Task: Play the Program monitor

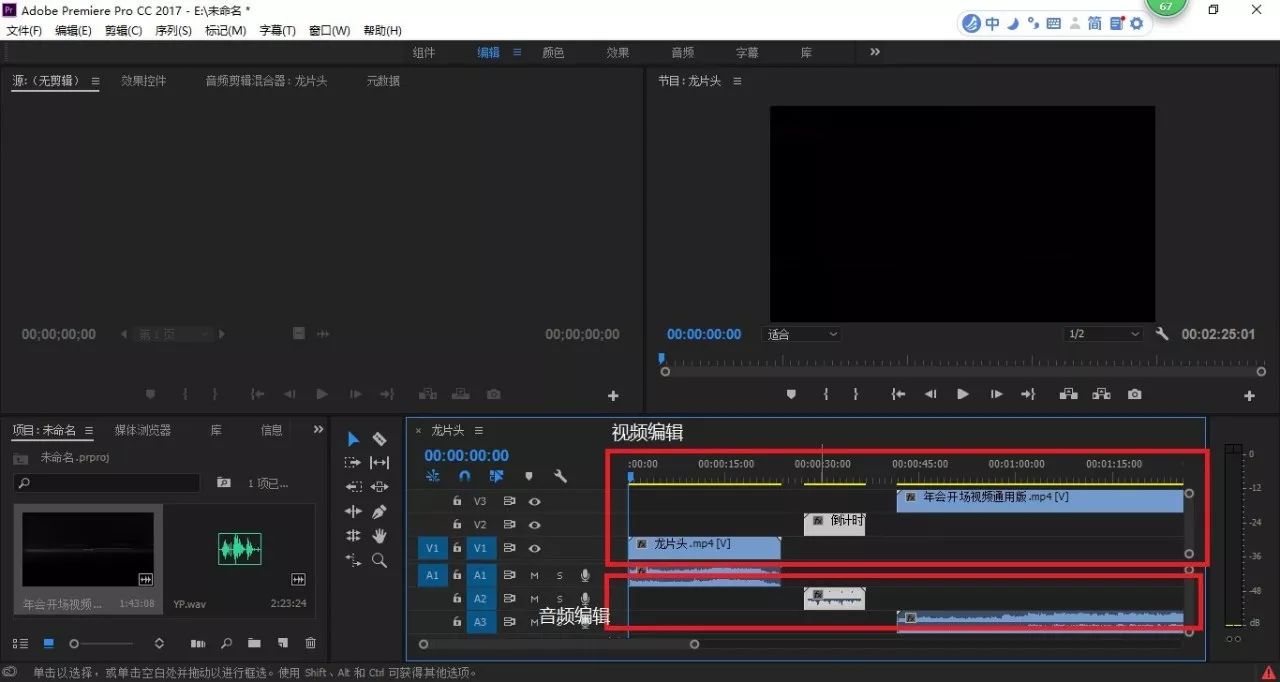Action: coord(963,394)
